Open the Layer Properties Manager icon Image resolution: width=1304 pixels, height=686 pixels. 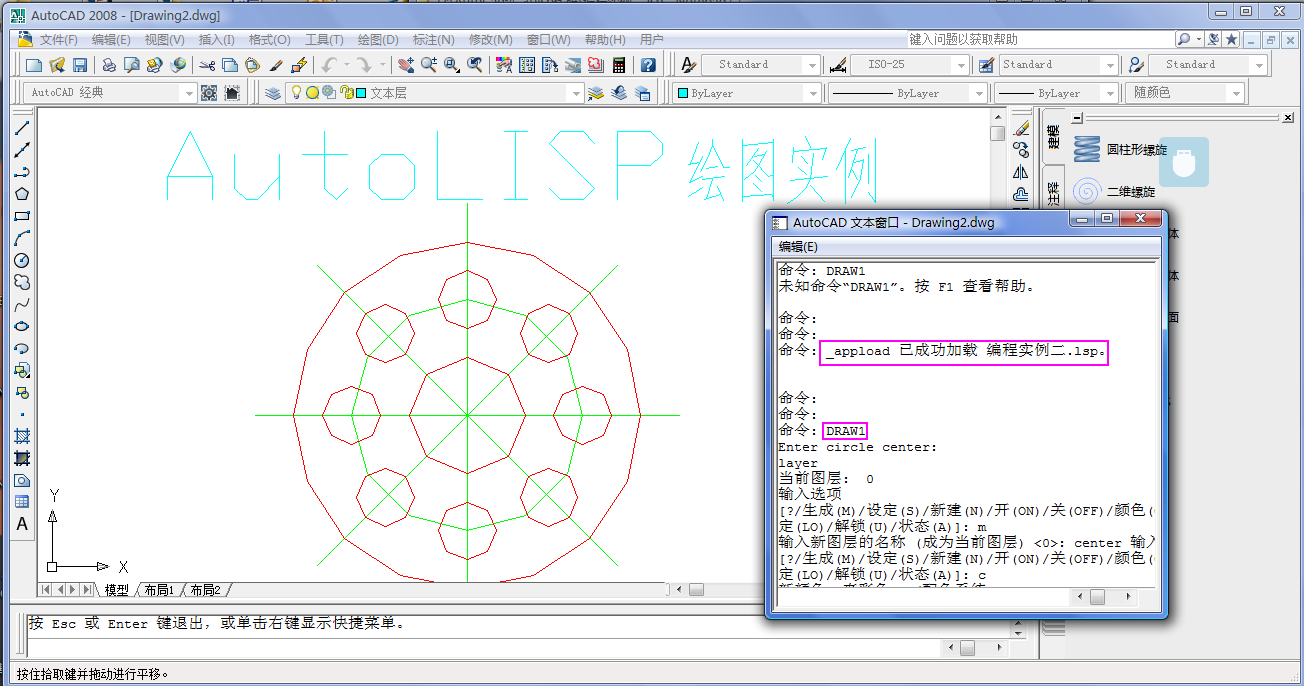pos(273,93)
